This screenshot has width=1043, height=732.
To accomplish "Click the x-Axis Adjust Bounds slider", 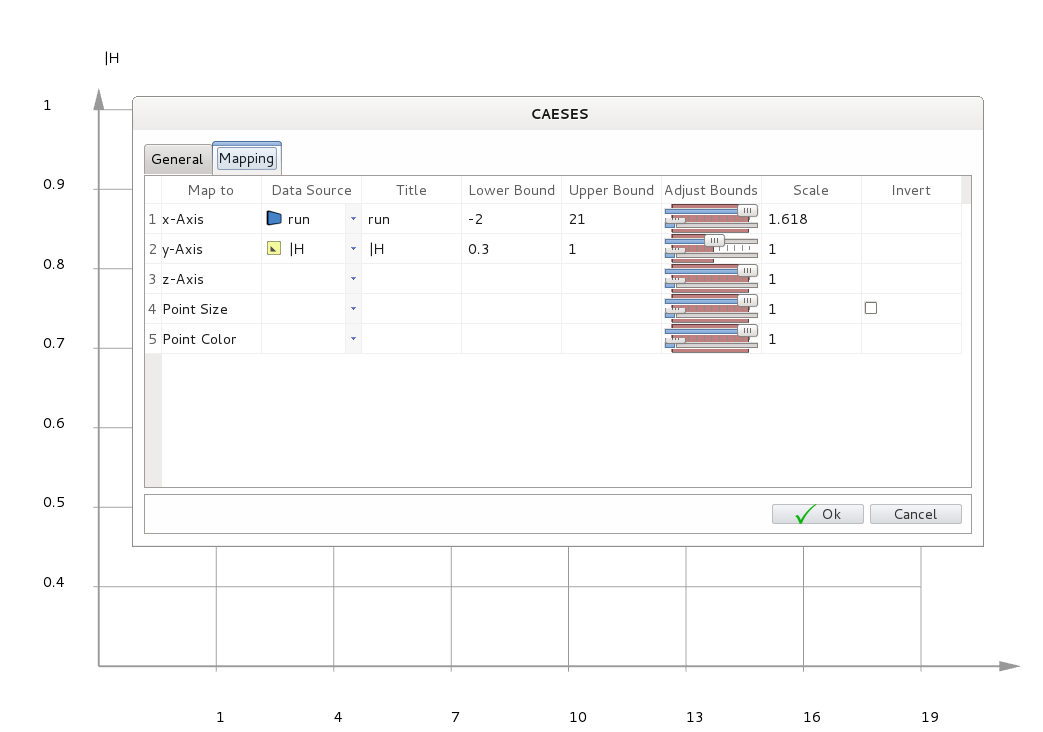I will pos(711,219).
